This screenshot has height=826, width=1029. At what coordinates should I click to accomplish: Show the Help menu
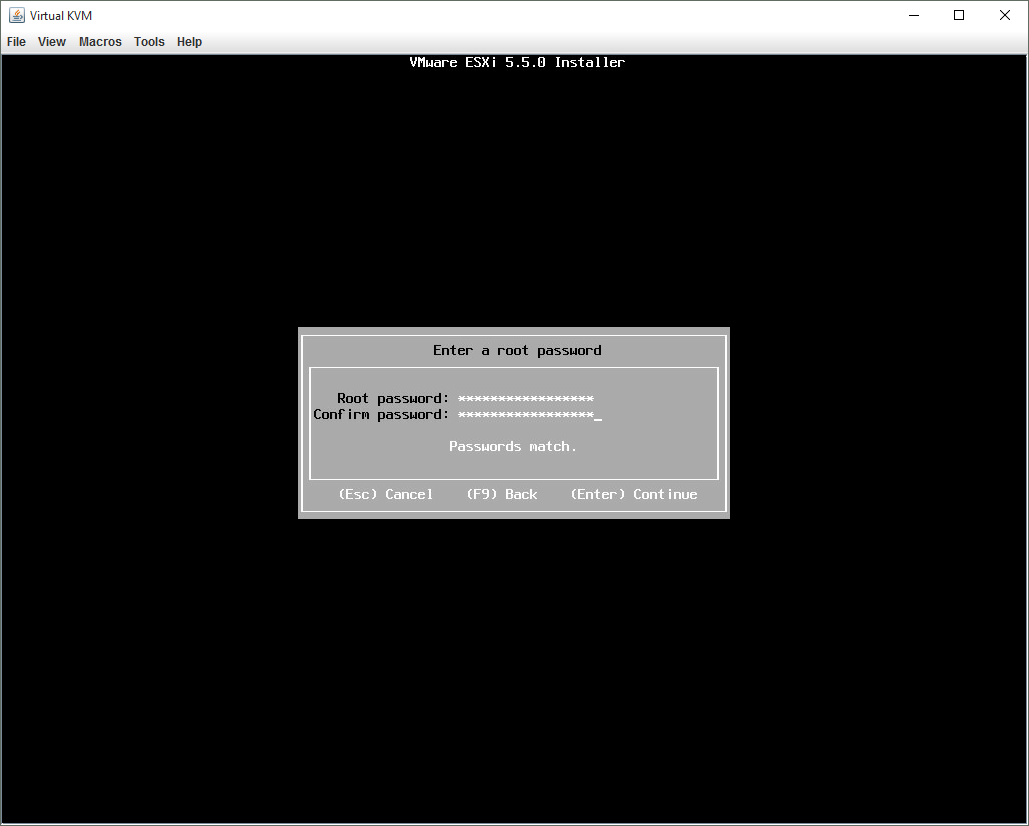(x=189, y=42)
